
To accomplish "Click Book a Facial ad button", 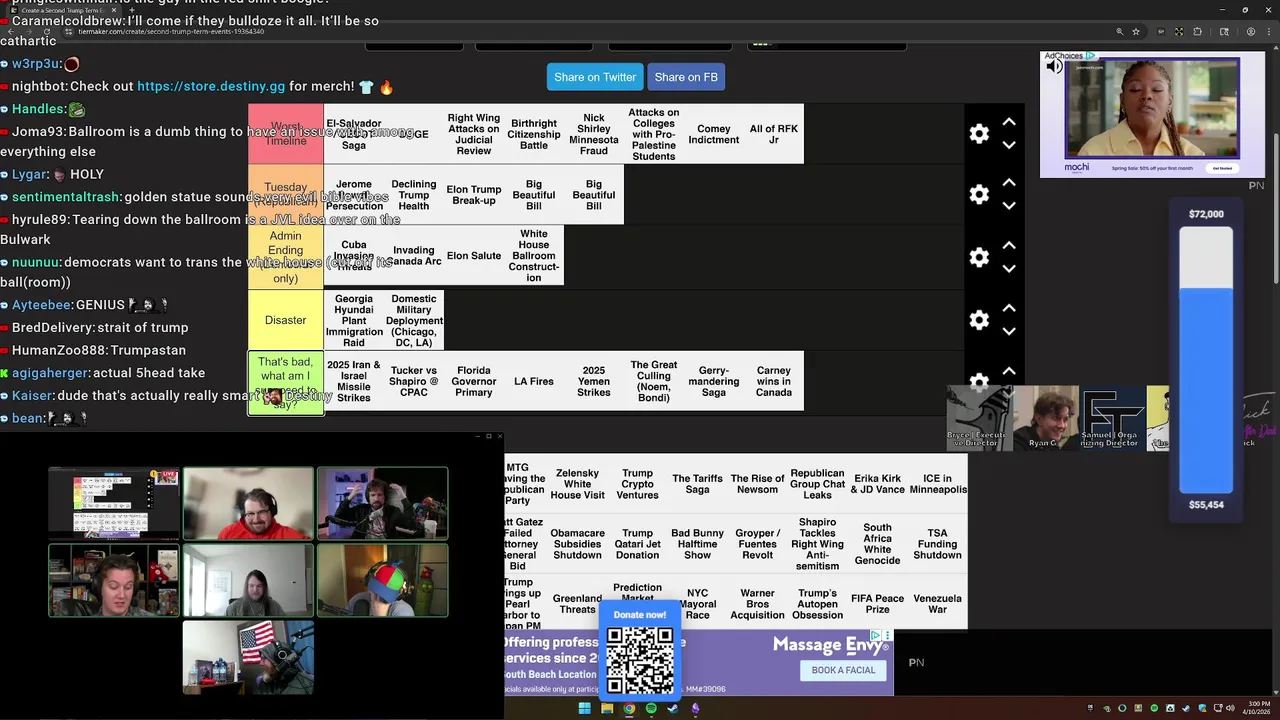I will (x=843, y=670).
